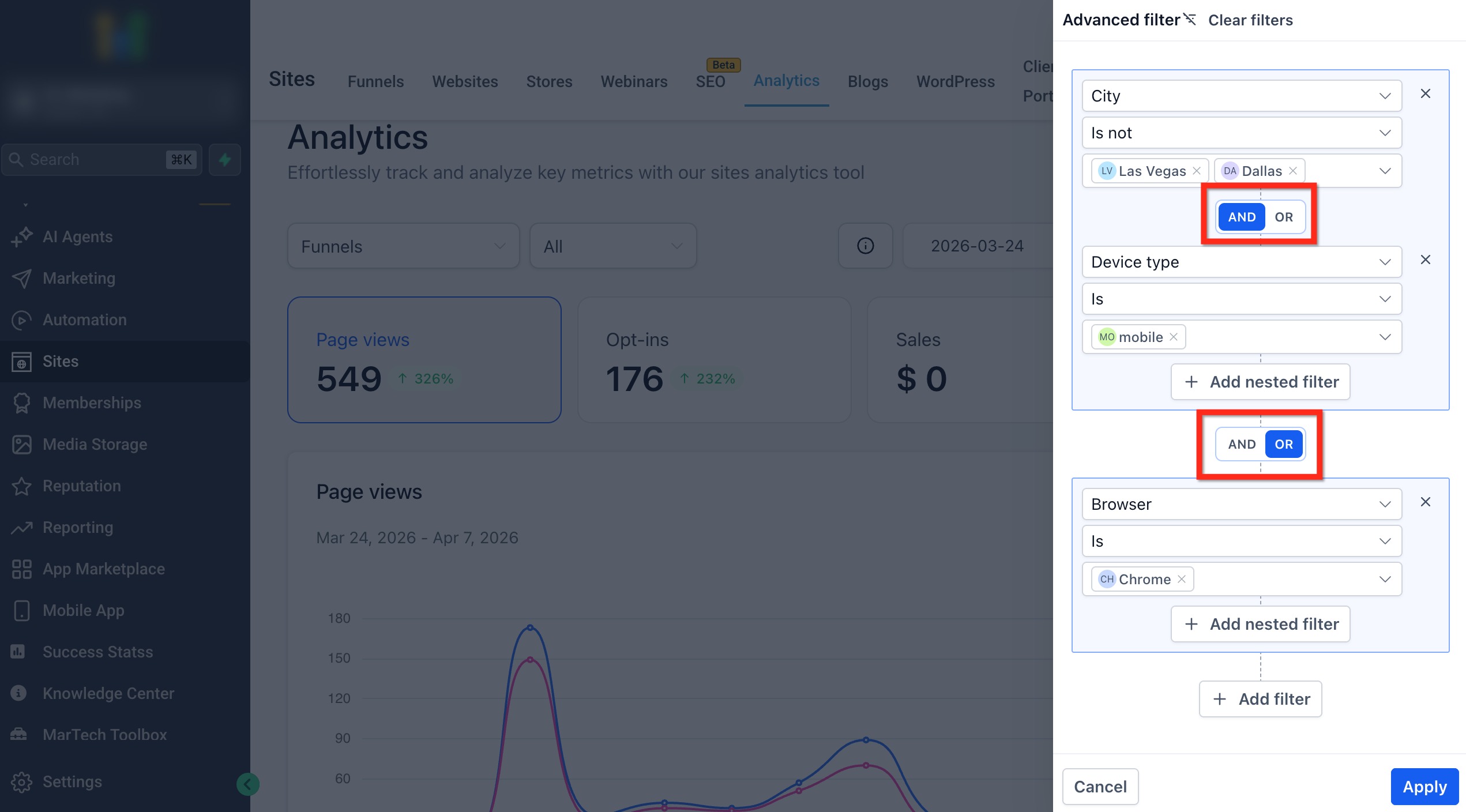Viewport: 1466px width, 812px height.
Task: Switch nested condition to OR
Action: click(1284, 217)
